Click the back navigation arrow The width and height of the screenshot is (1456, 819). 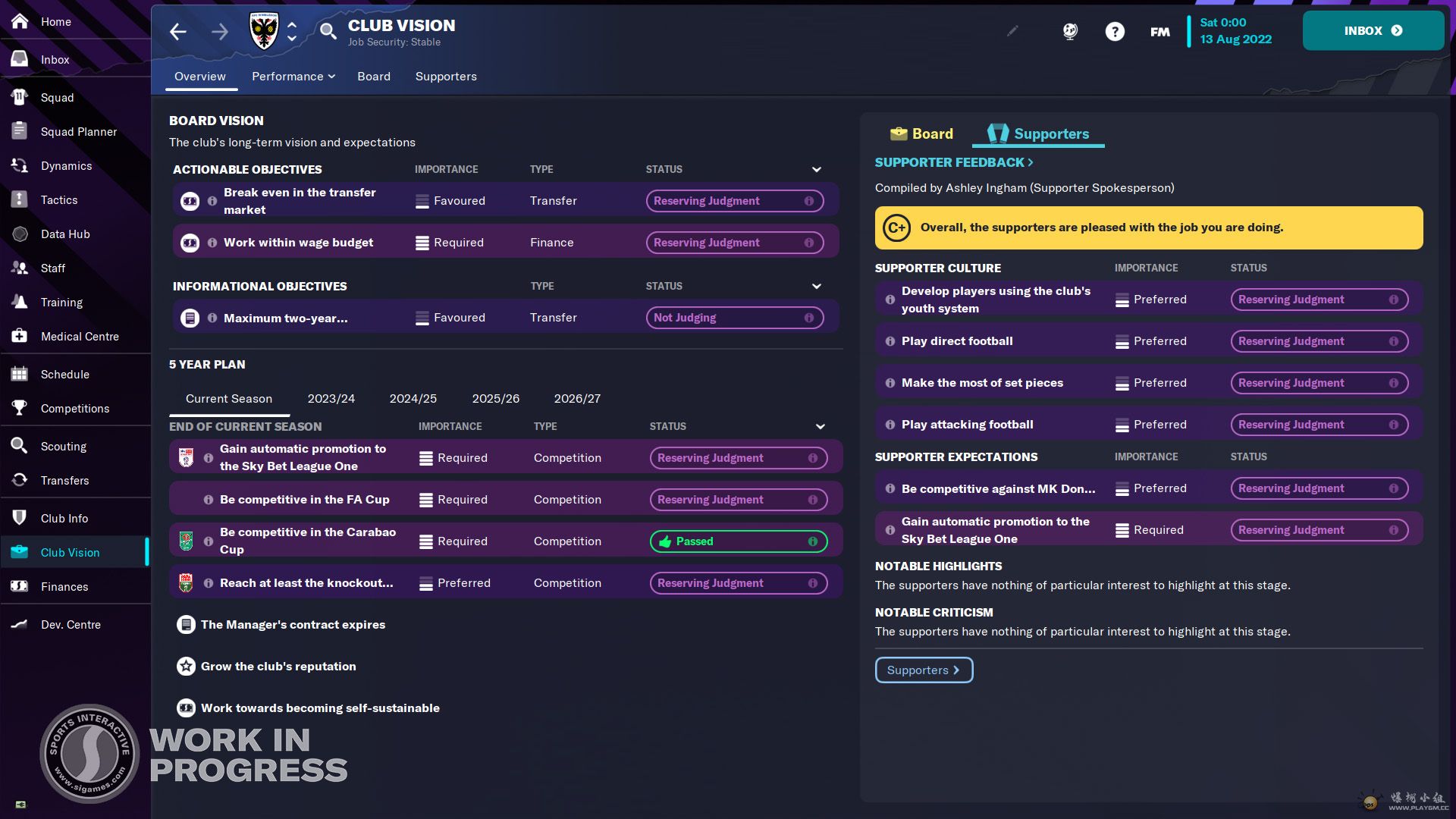point(178,31)
